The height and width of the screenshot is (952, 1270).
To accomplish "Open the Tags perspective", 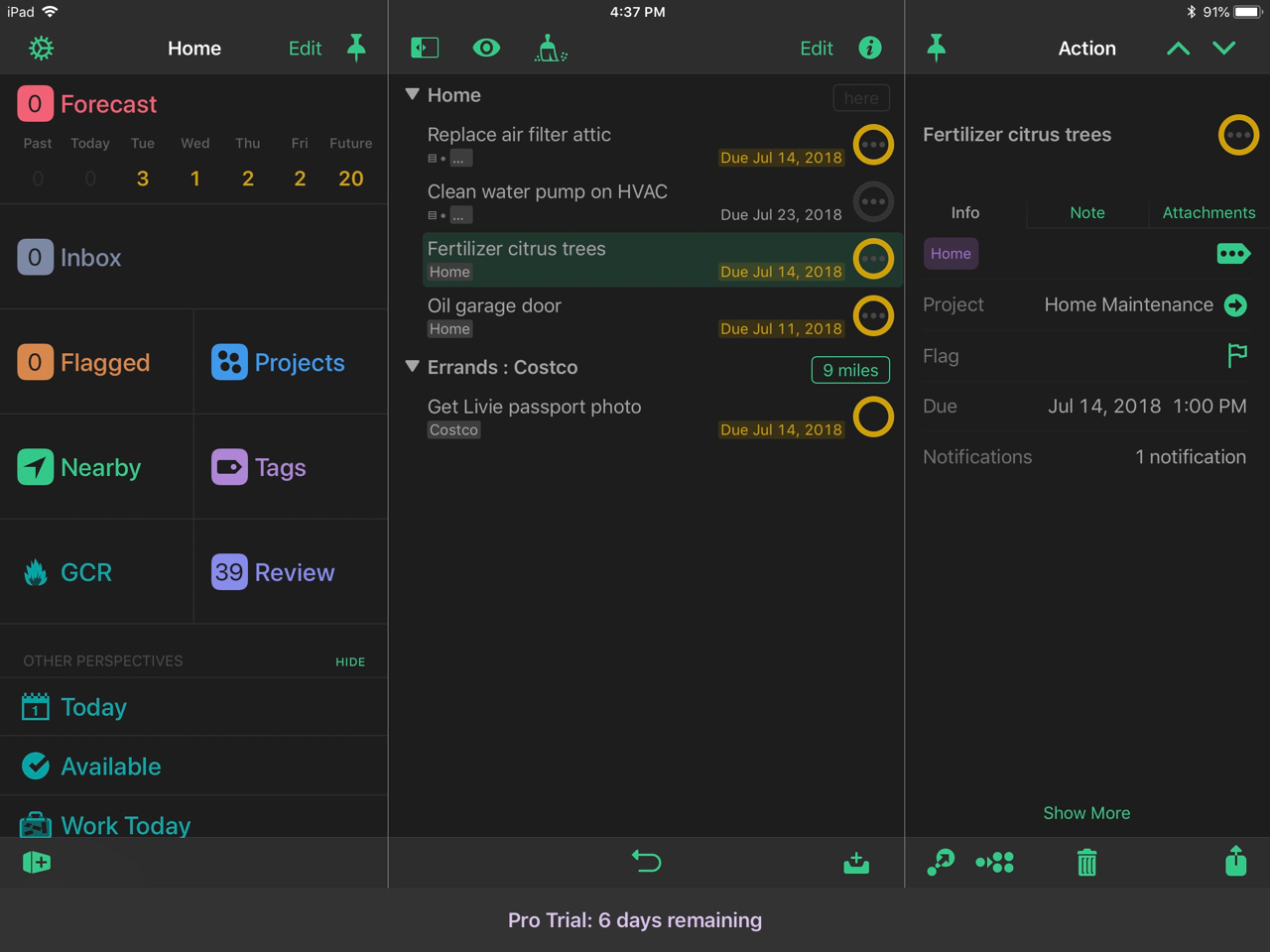I will 259,468.
